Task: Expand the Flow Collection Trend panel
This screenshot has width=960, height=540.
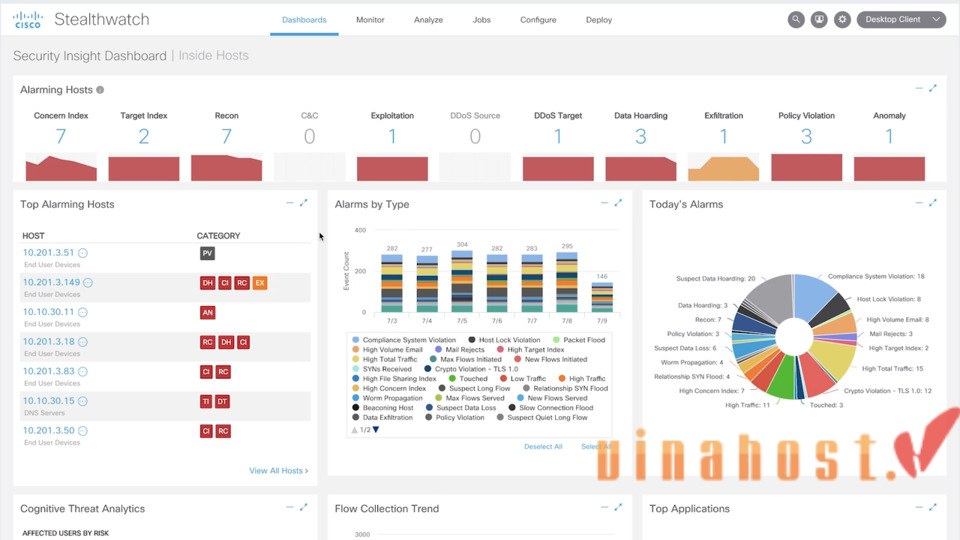Action: [618, 507]
